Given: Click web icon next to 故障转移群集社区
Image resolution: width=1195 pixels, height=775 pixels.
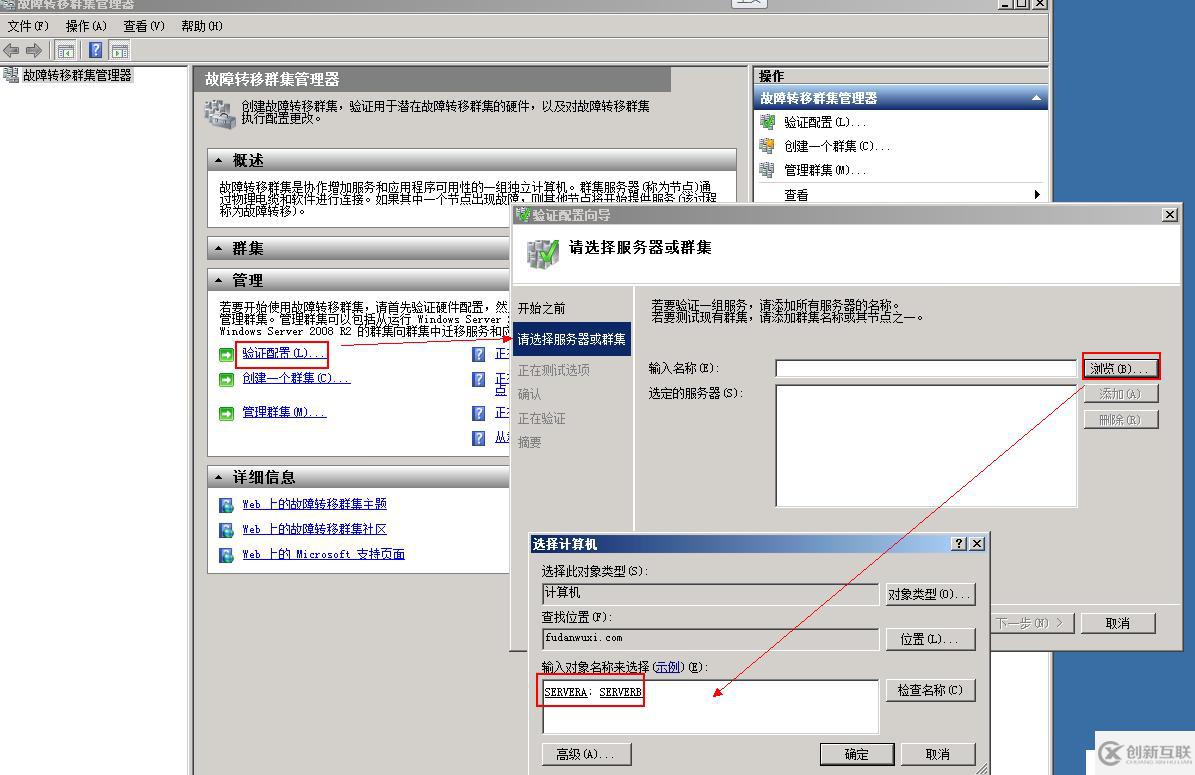Looking at the screenshot, I should [226, 530].
